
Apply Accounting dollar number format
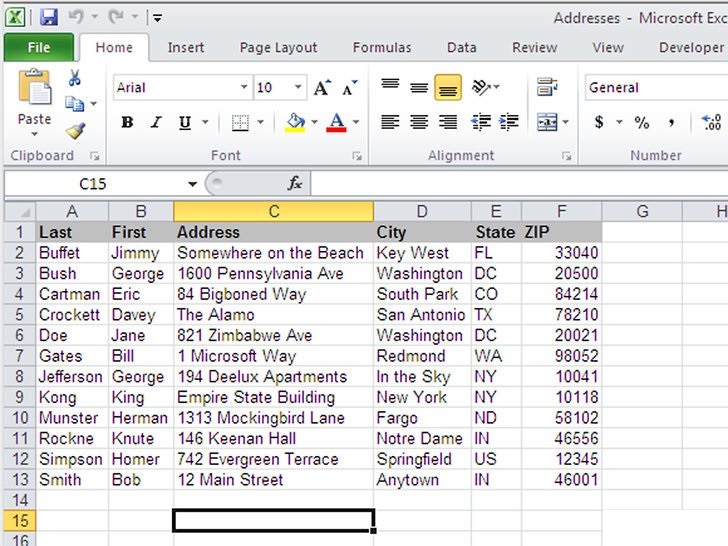(599, 123)
